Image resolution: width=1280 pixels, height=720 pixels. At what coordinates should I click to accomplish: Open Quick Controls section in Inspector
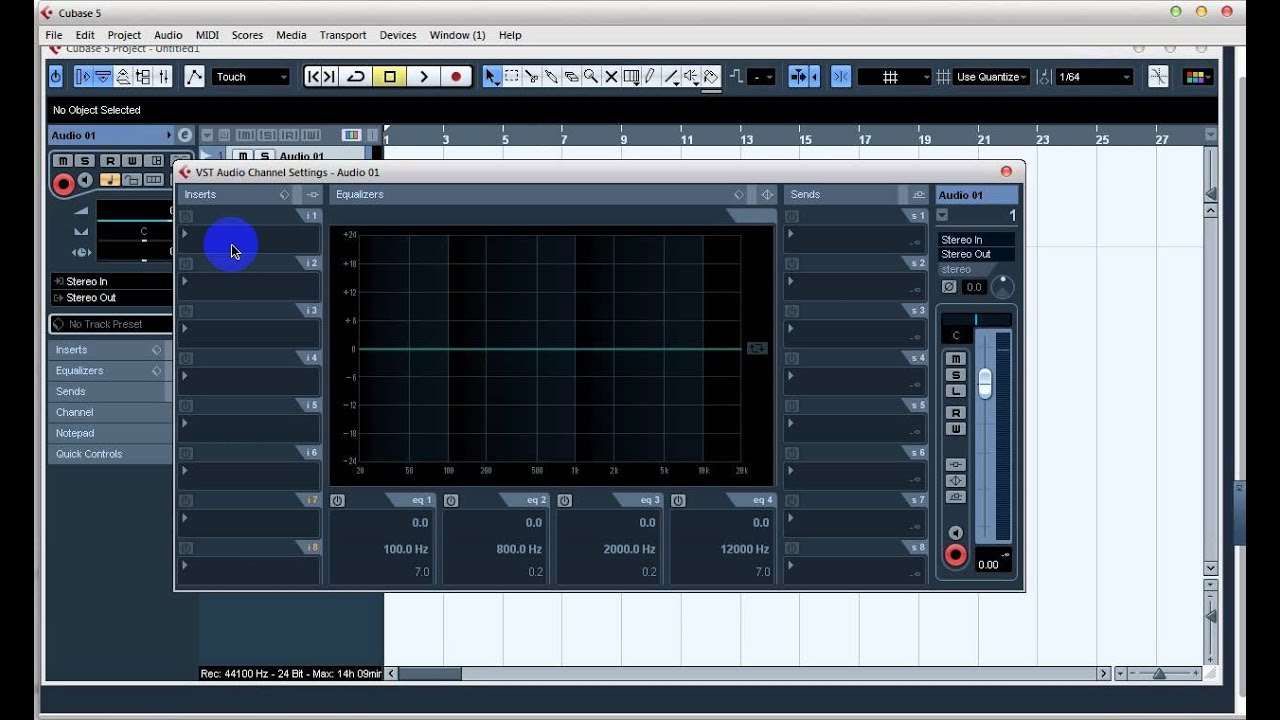coord(108,454)
